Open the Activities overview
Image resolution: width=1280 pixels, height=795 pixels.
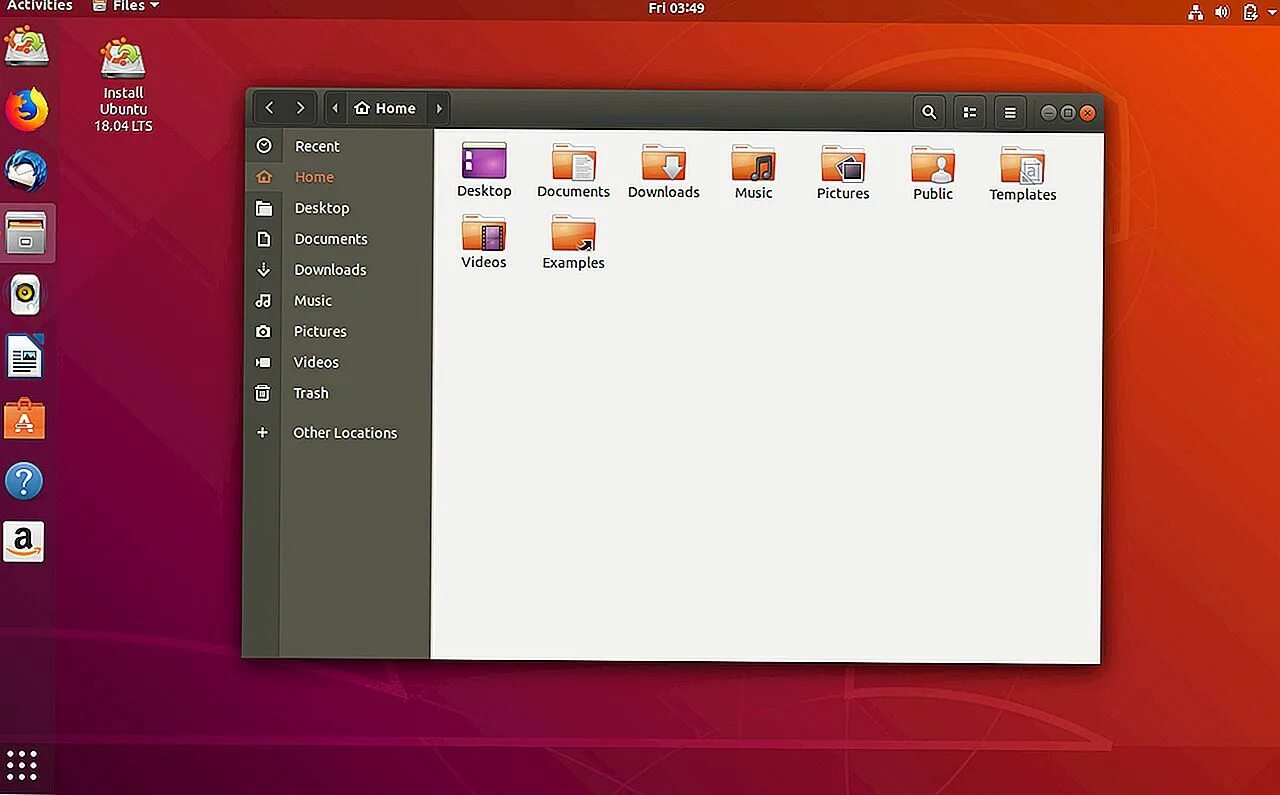pos(40,6)
